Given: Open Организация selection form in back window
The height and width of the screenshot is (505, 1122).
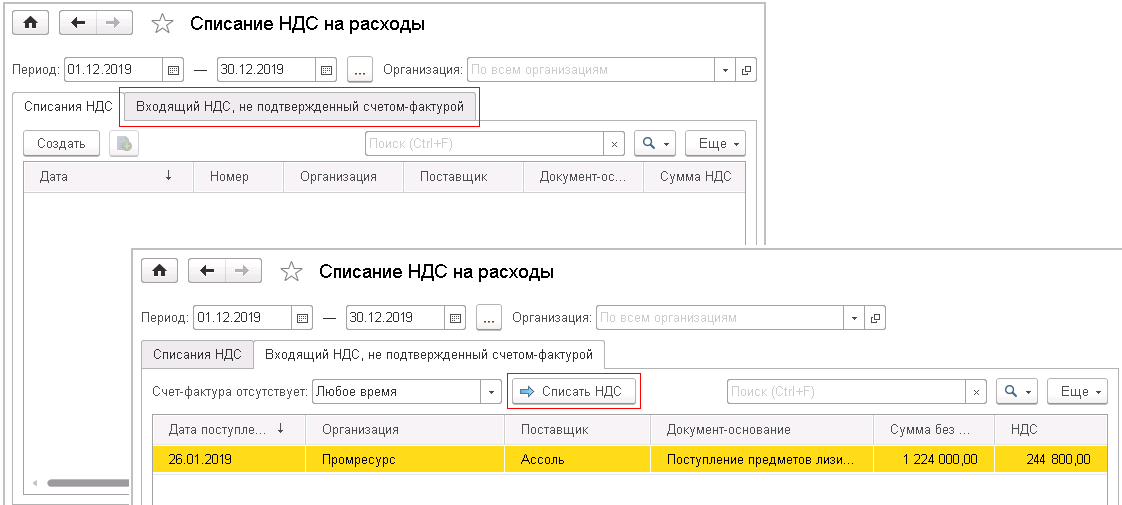Looking at the screenshot, I should [746, 70].
